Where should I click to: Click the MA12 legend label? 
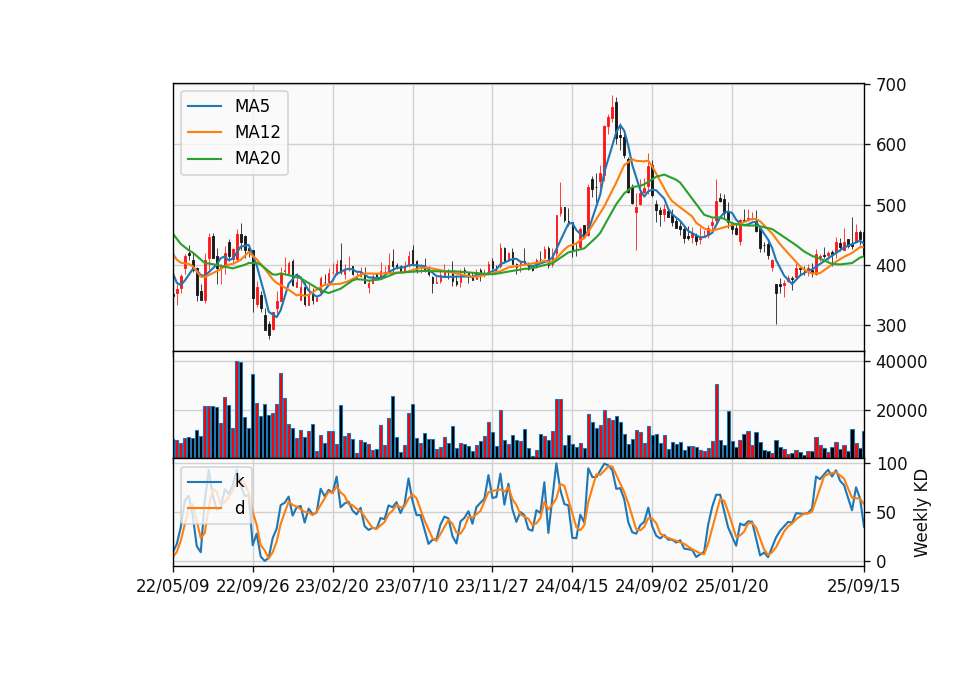click(x=257, y=132)
